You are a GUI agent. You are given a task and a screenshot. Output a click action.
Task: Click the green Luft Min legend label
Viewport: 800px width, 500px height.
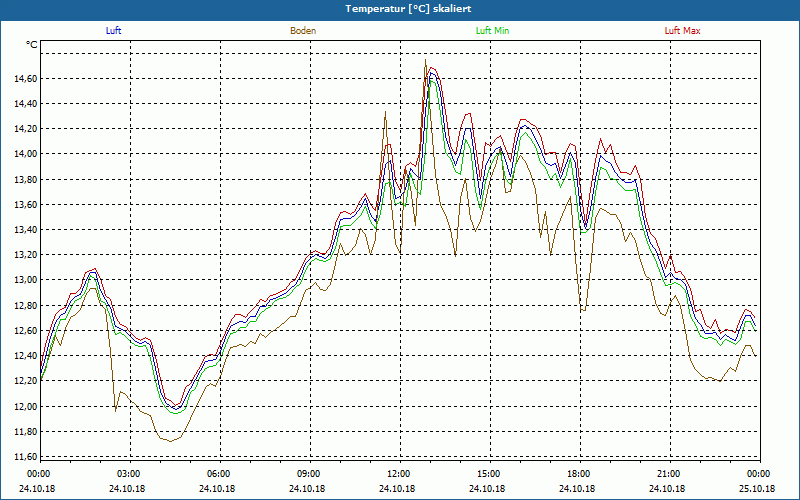[492, 31]
